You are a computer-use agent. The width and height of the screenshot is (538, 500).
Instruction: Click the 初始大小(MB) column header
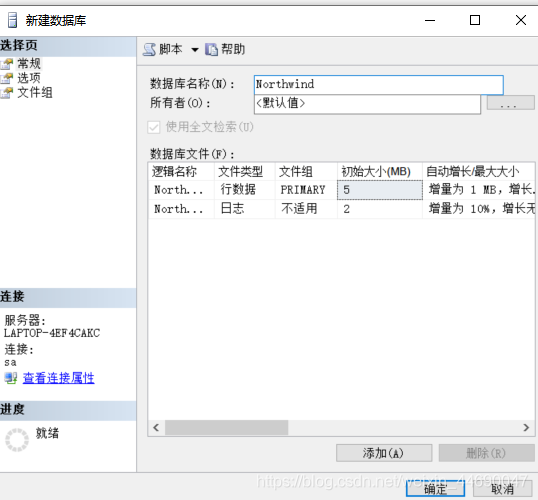[x=380, y=172]
